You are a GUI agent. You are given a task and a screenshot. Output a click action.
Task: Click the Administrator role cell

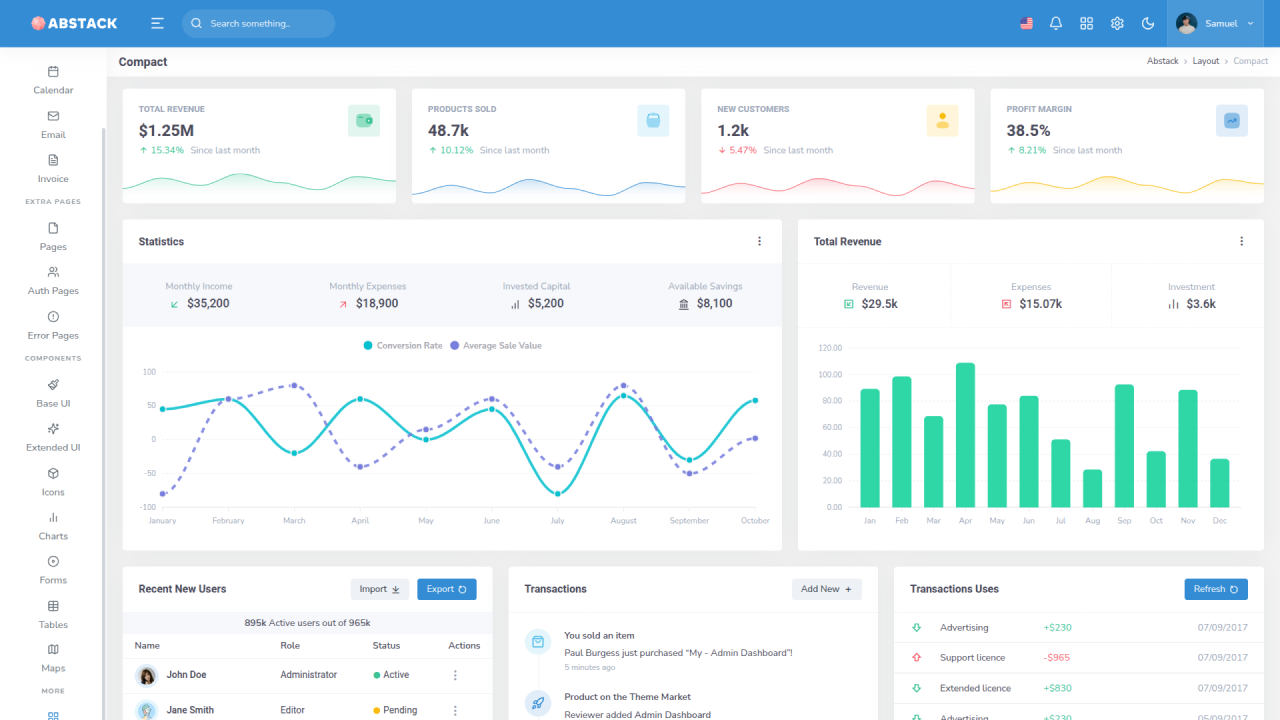[x=309, y=675]
